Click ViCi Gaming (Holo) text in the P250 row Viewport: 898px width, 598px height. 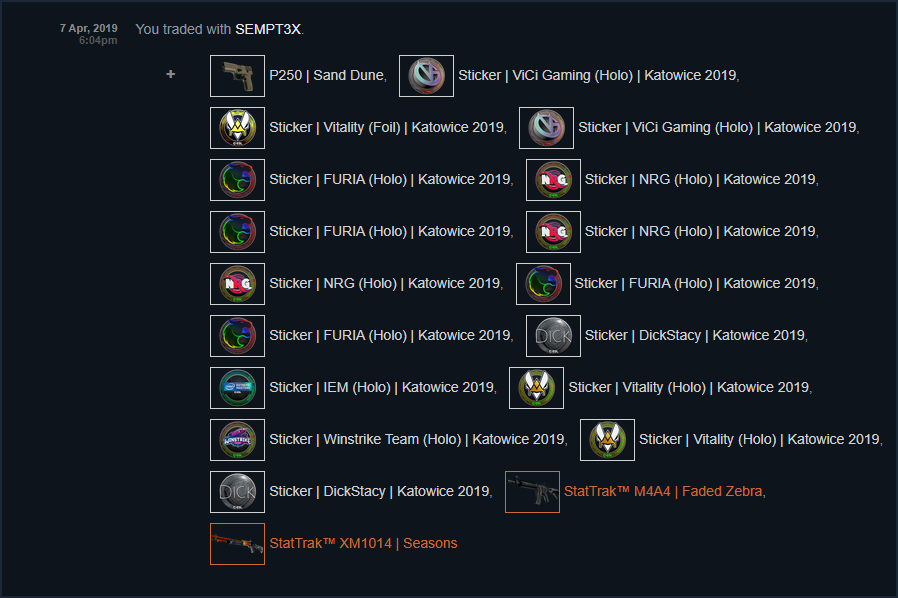click(597, 75)
